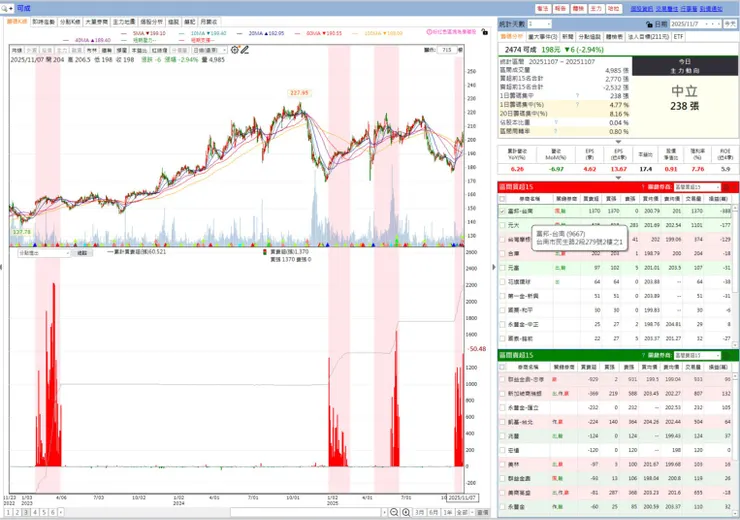Image resolution: width=740 pixels, height=520 pixels.
Task: Click first blue link in top bar
Action: click(x=641, y=8)
